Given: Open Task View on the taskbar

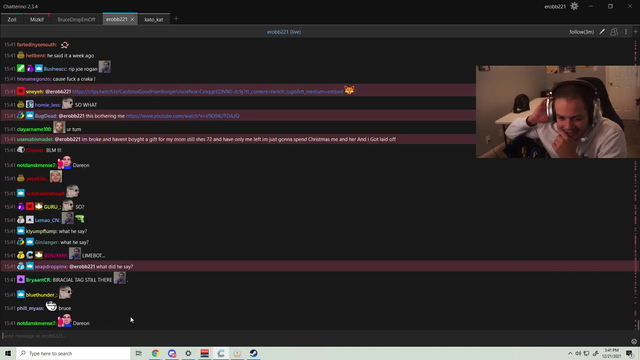Looking at the screenshot, I should click(x=138, y=353).
